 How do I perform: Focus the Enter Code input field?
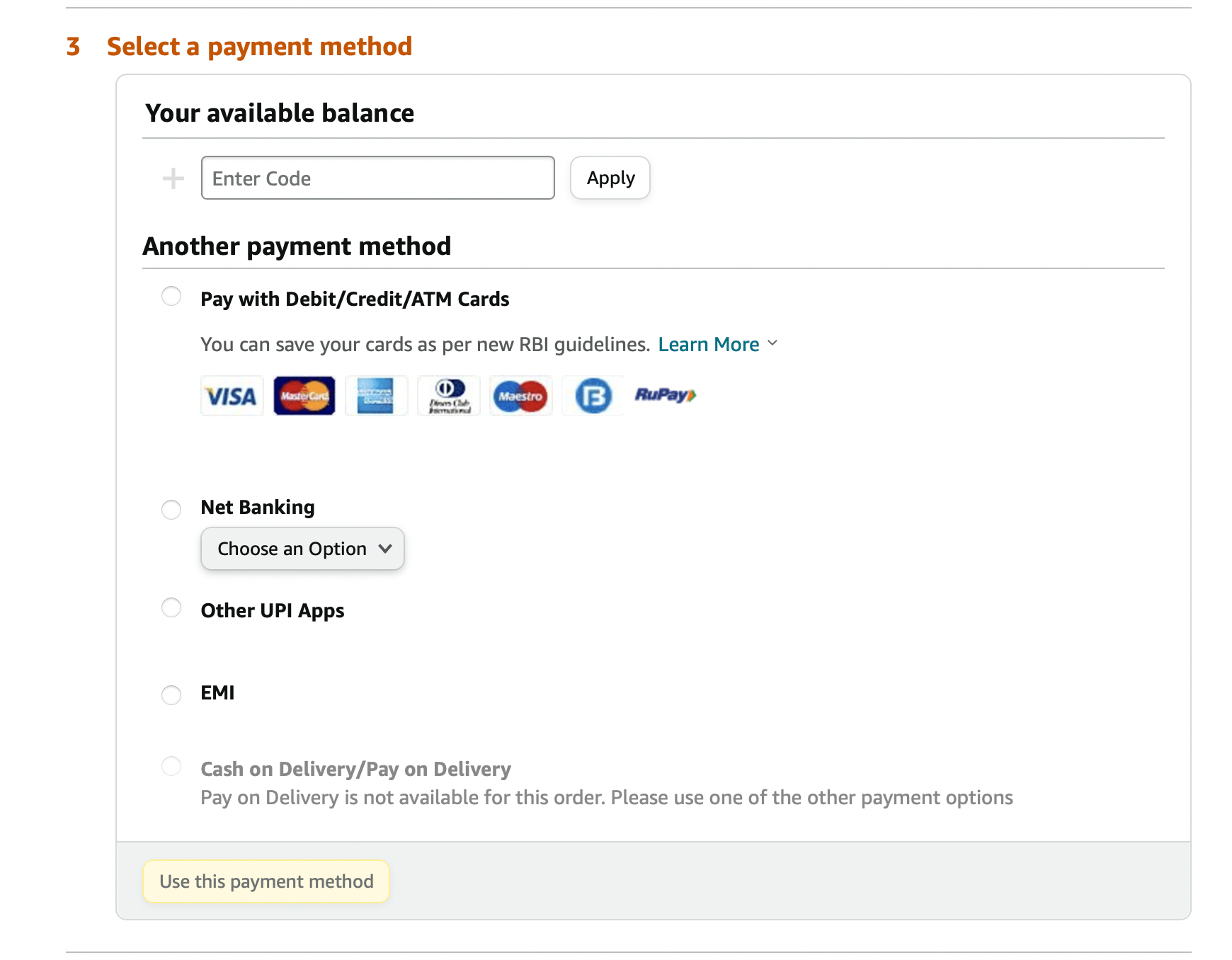pos(377,178)
